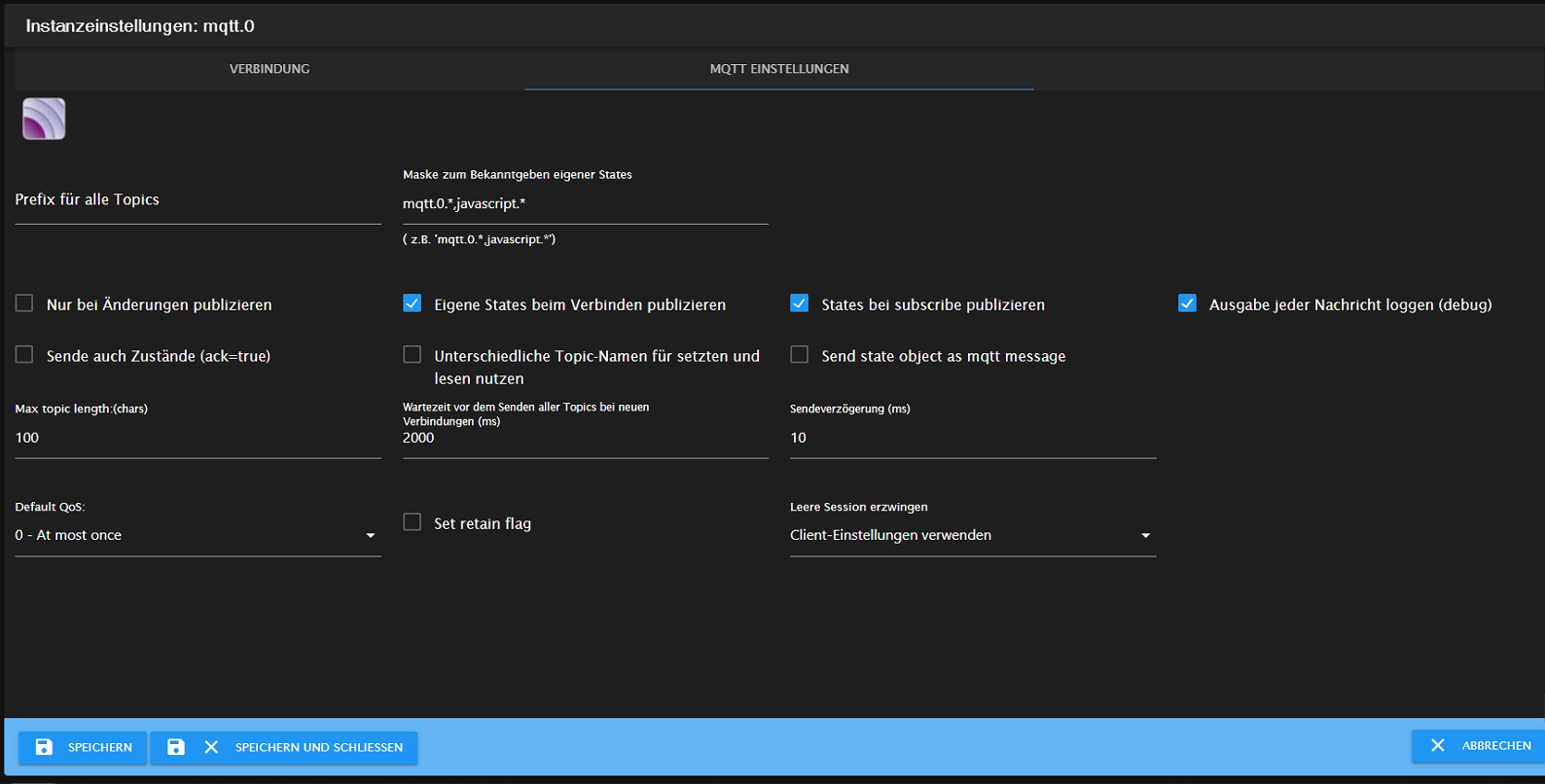This screenshot has width=1545, height=784.
Task: Switch to the Verbindung tab
Action: (269, 69)
